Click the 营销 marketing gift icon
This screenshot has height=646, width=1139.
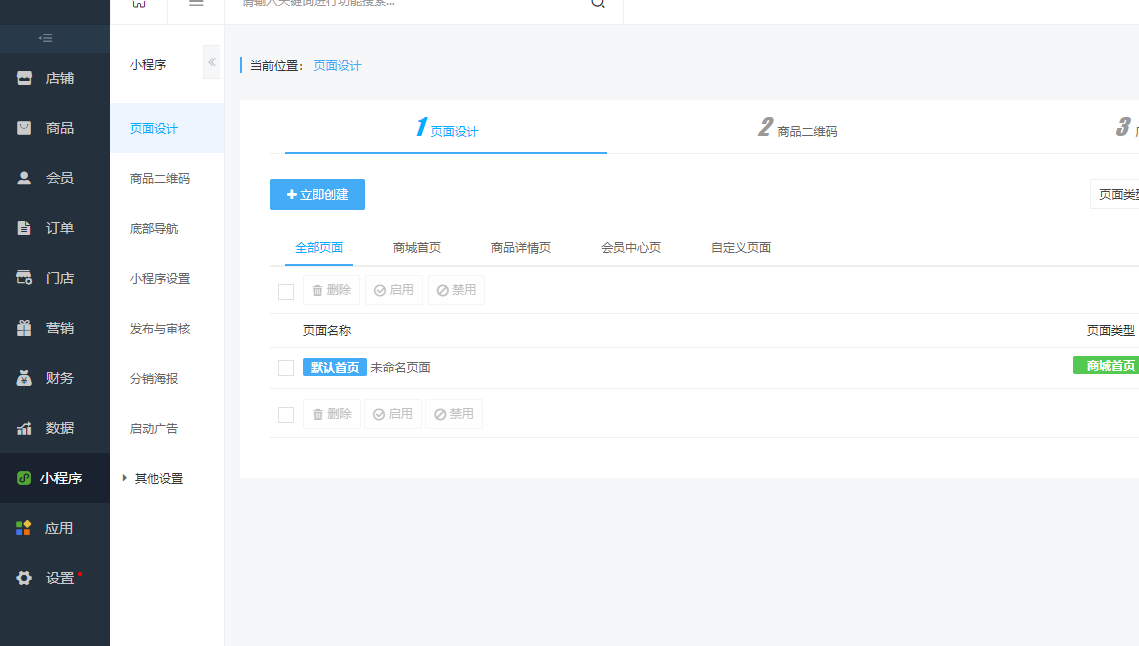[x=25, y=328]
